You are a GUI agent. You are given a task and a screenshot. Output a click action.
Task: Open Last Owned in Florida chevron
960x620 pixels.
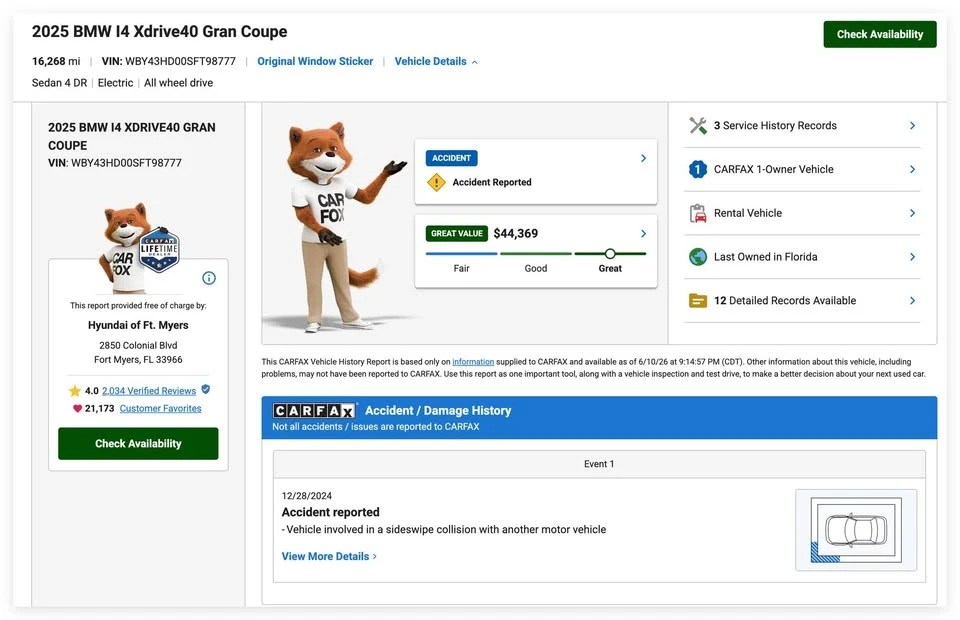(912, 257)
